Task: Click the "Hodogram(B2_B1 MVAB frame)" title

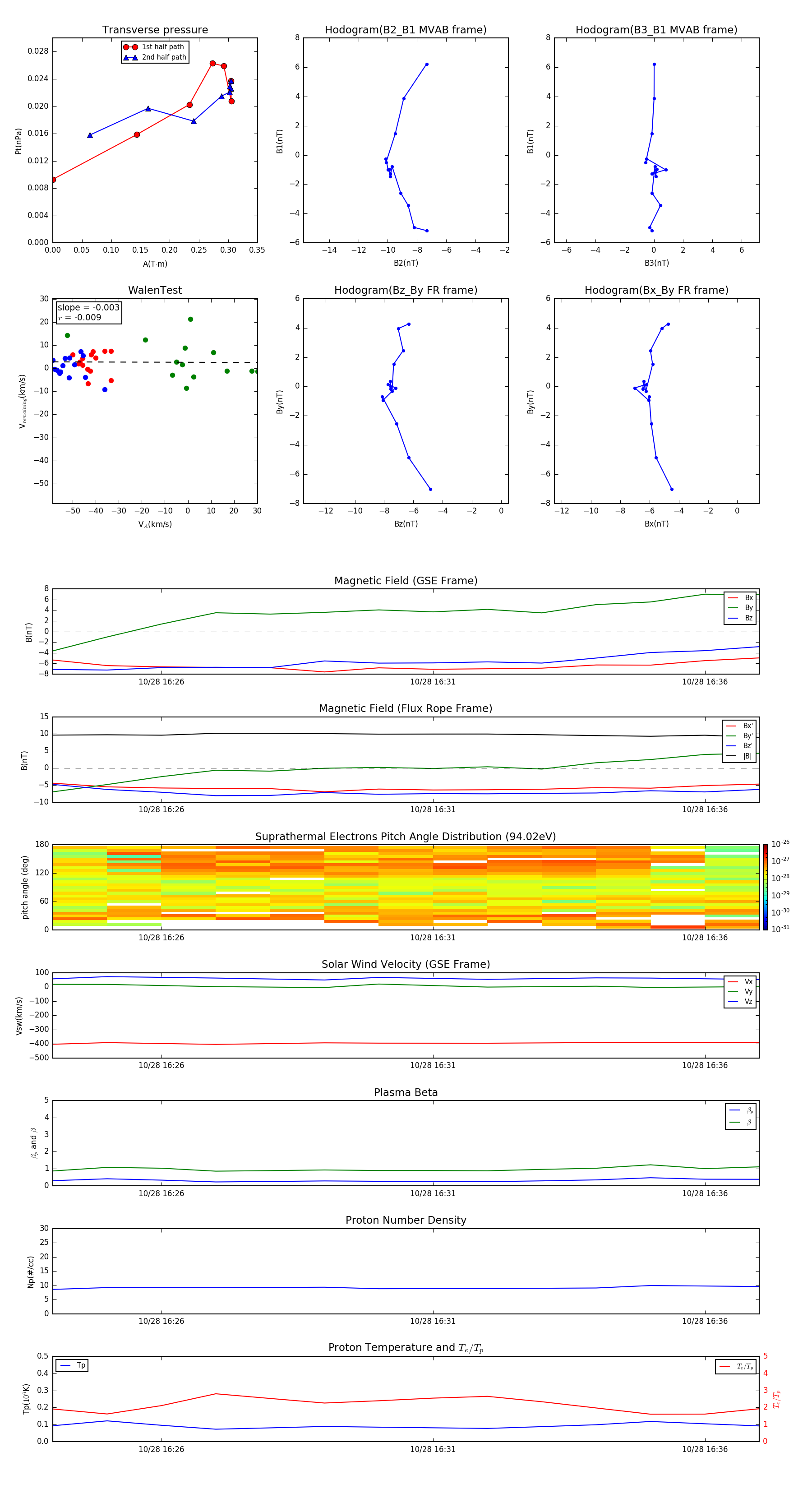Action: [x=406, y=30]
